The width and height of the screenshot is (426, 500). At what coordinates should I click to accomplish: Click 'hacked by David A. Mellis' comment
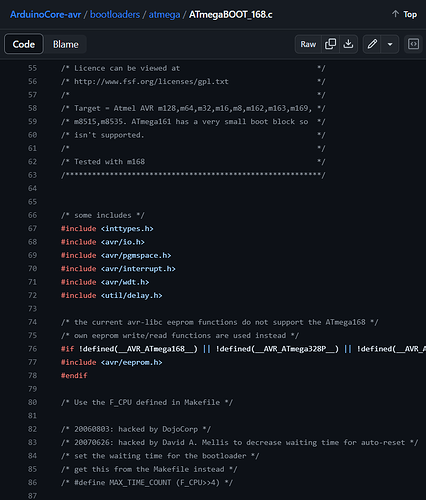[x=173, y=442]
